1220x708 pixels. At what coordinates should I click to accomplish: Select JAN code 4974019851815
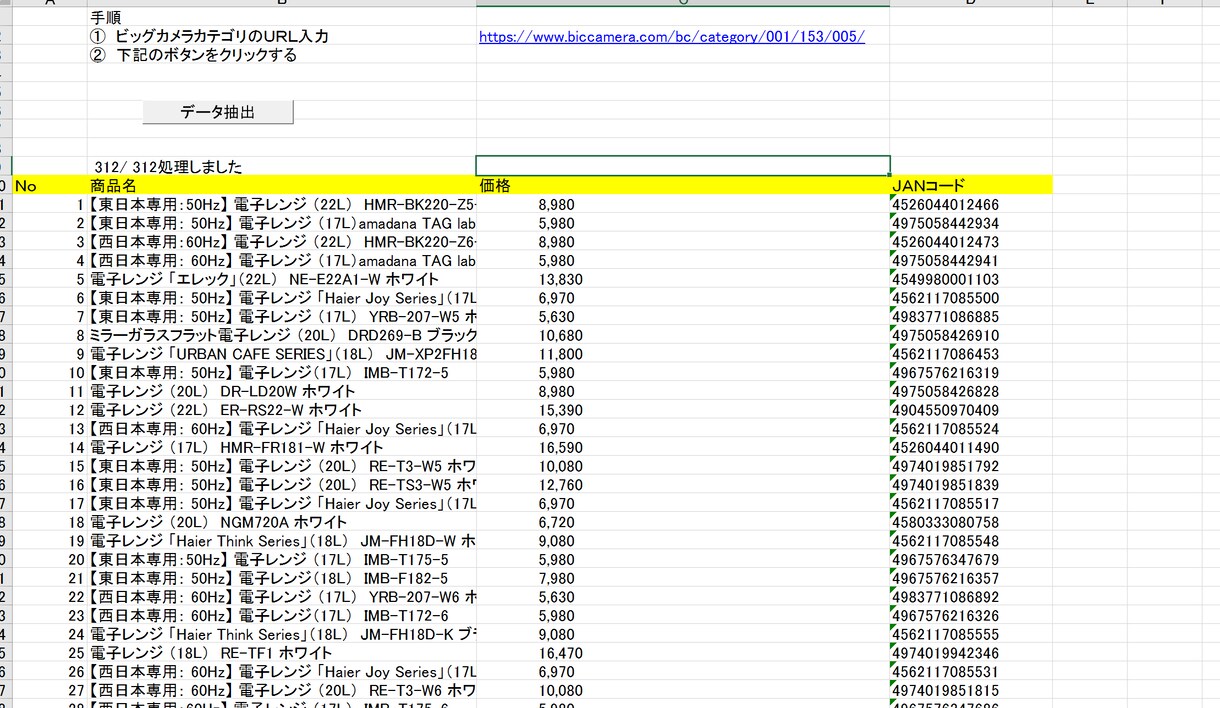[971, 690]
